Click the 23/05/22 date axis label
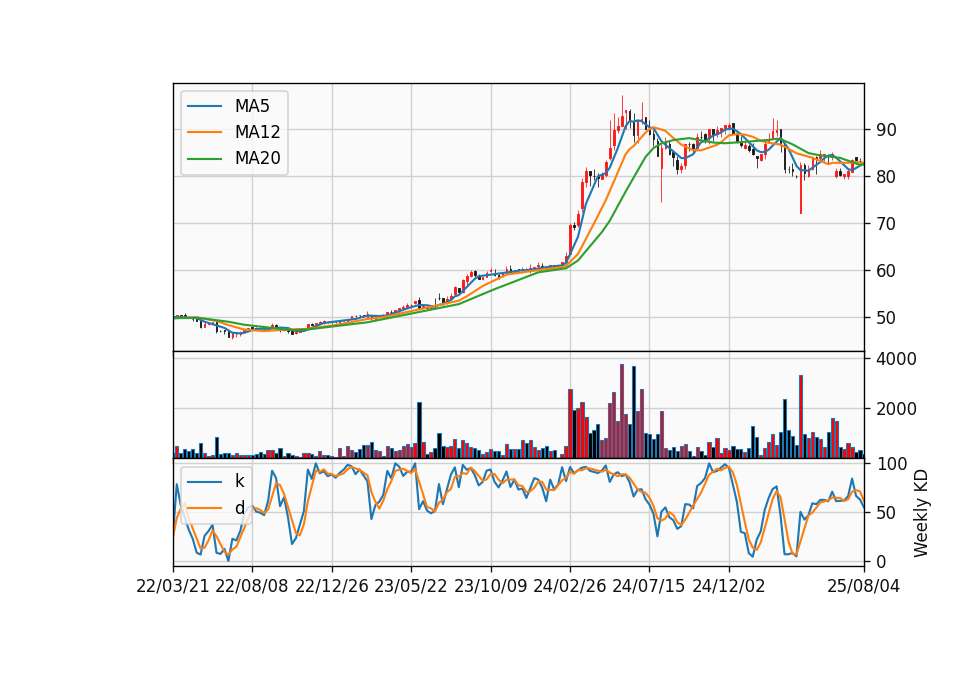 (x=411, y=587)
